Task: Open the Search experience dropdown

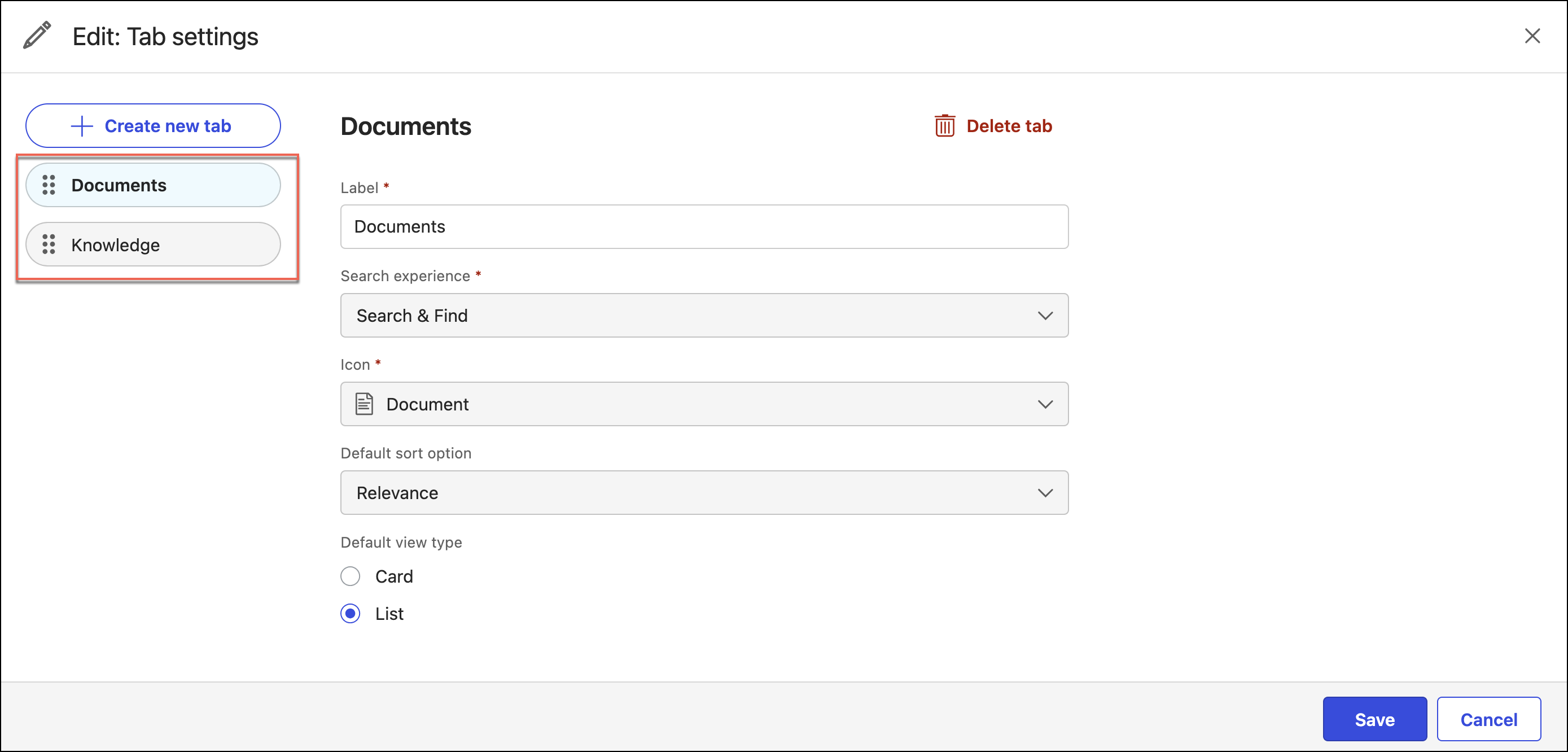Action: click(x=704, y=316)
